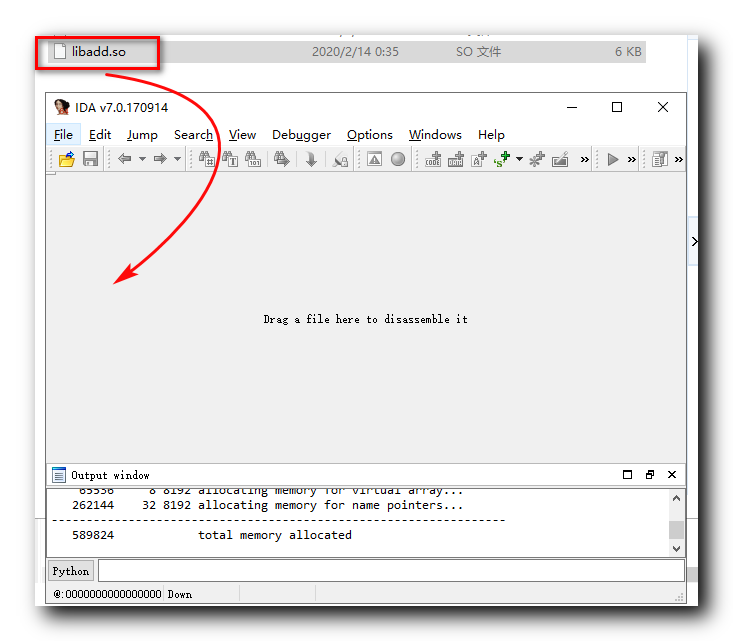This screenshot has height=641, width=733.
Task: Minimize the IDA window
Action: [572, 107]
